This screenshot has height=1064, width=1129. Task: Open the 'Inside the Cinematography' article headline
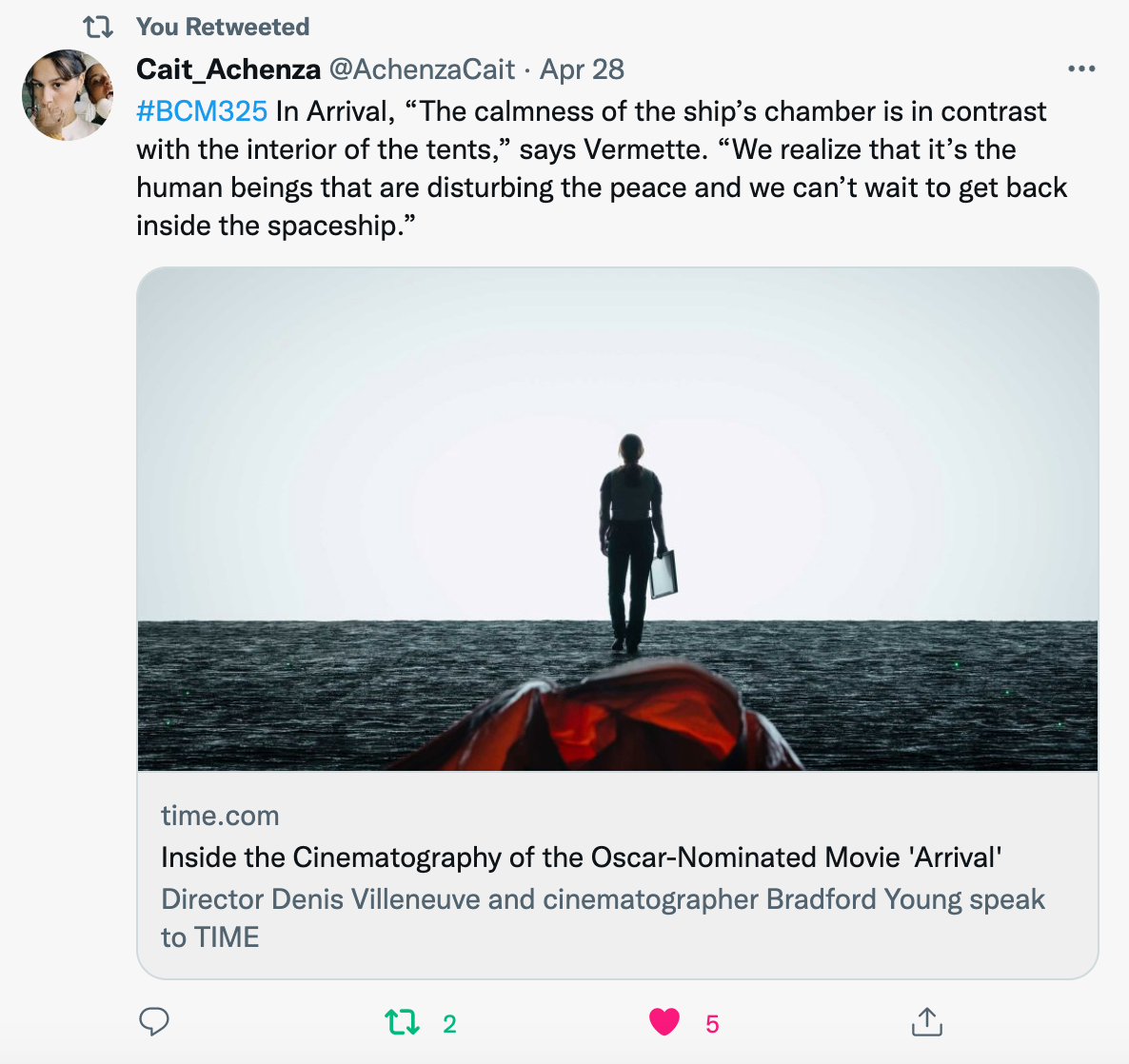click(581, 857)
